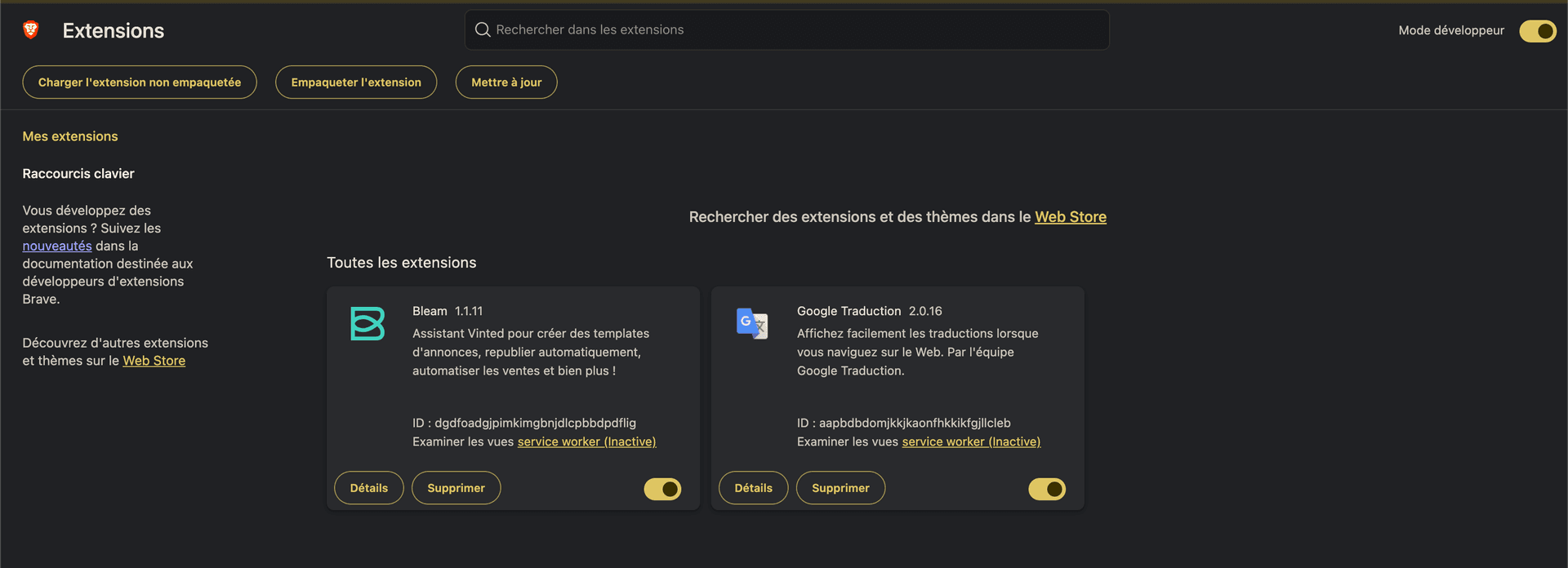Open the Raccourcis clavier section
The height and width of the screenshot is (568, 1568).
coord(78,174)
